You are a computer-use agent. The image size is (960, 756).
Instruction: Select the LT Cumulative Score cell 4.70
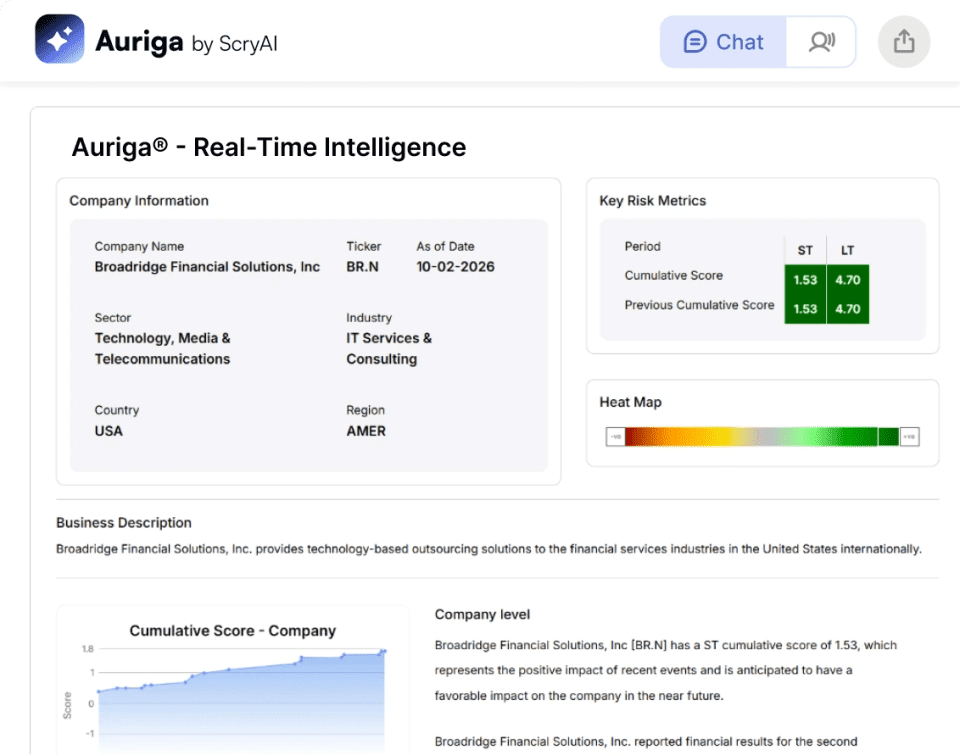848,280
